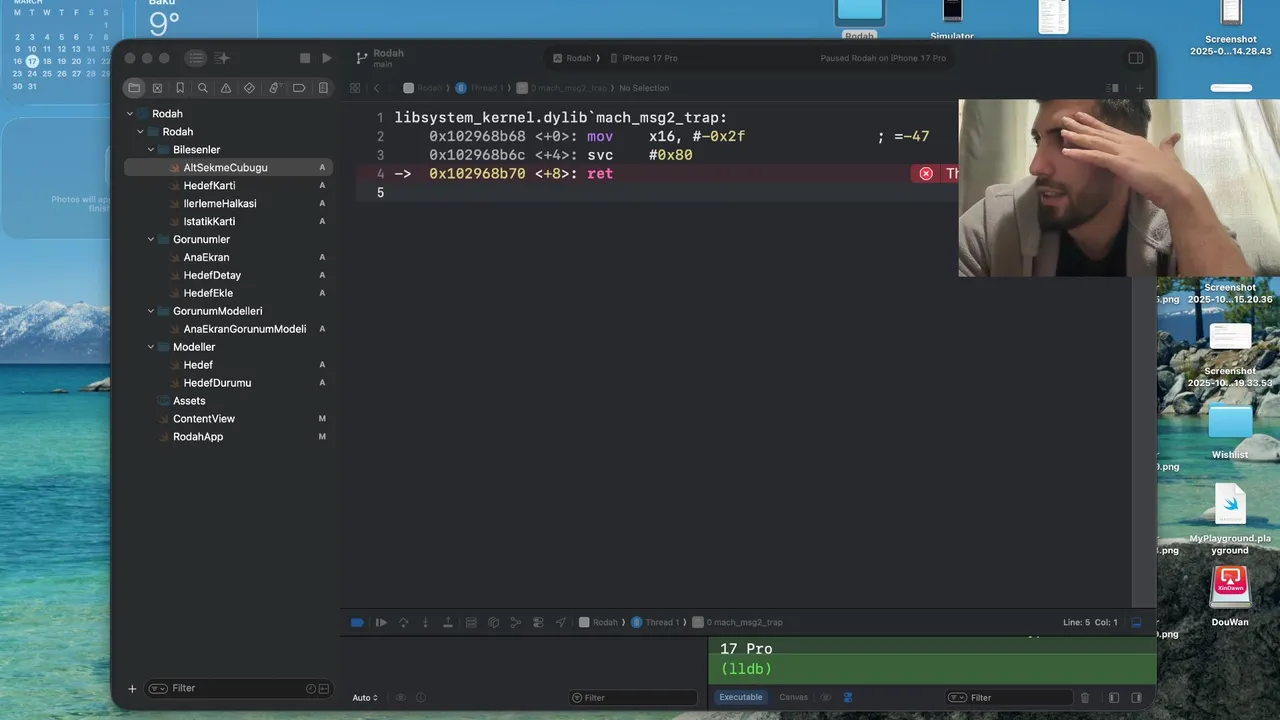Click the Step Out debug icon

(448, 622)
